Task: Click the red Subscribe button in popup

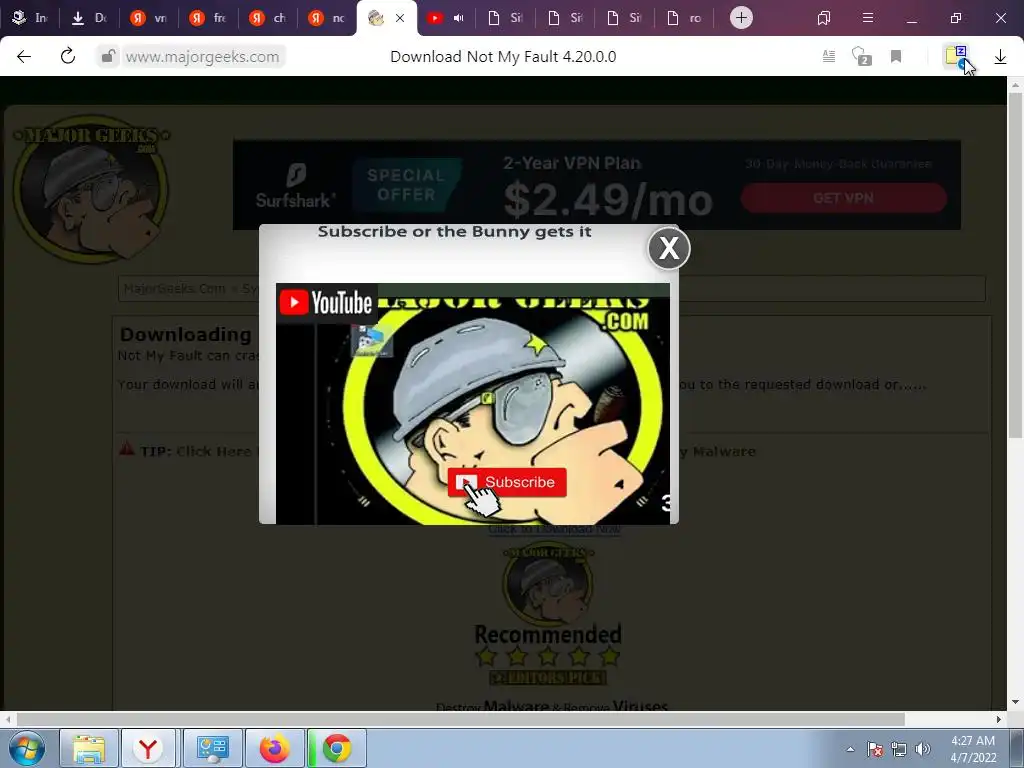Action: click(507, 482)
